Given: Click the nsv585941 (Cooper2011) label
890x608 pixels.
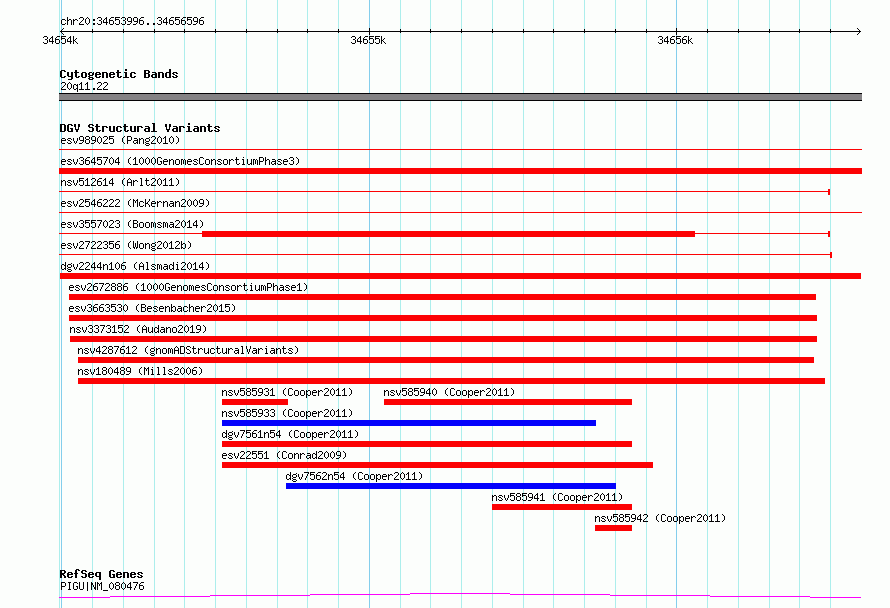Looking at the screenshot, I should point(557,497).
